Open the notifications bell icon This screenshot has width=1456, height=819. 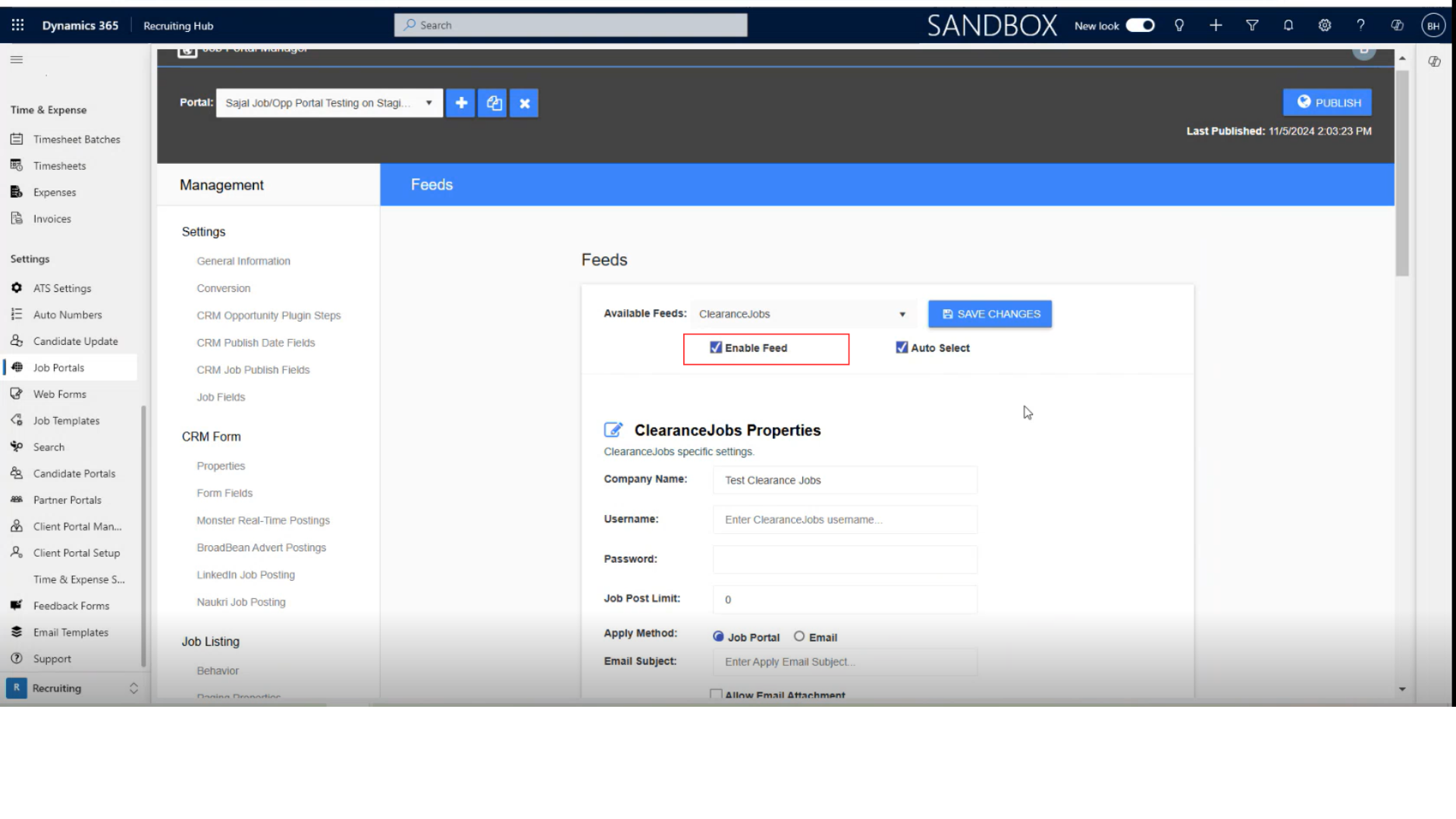[1288, 25]
